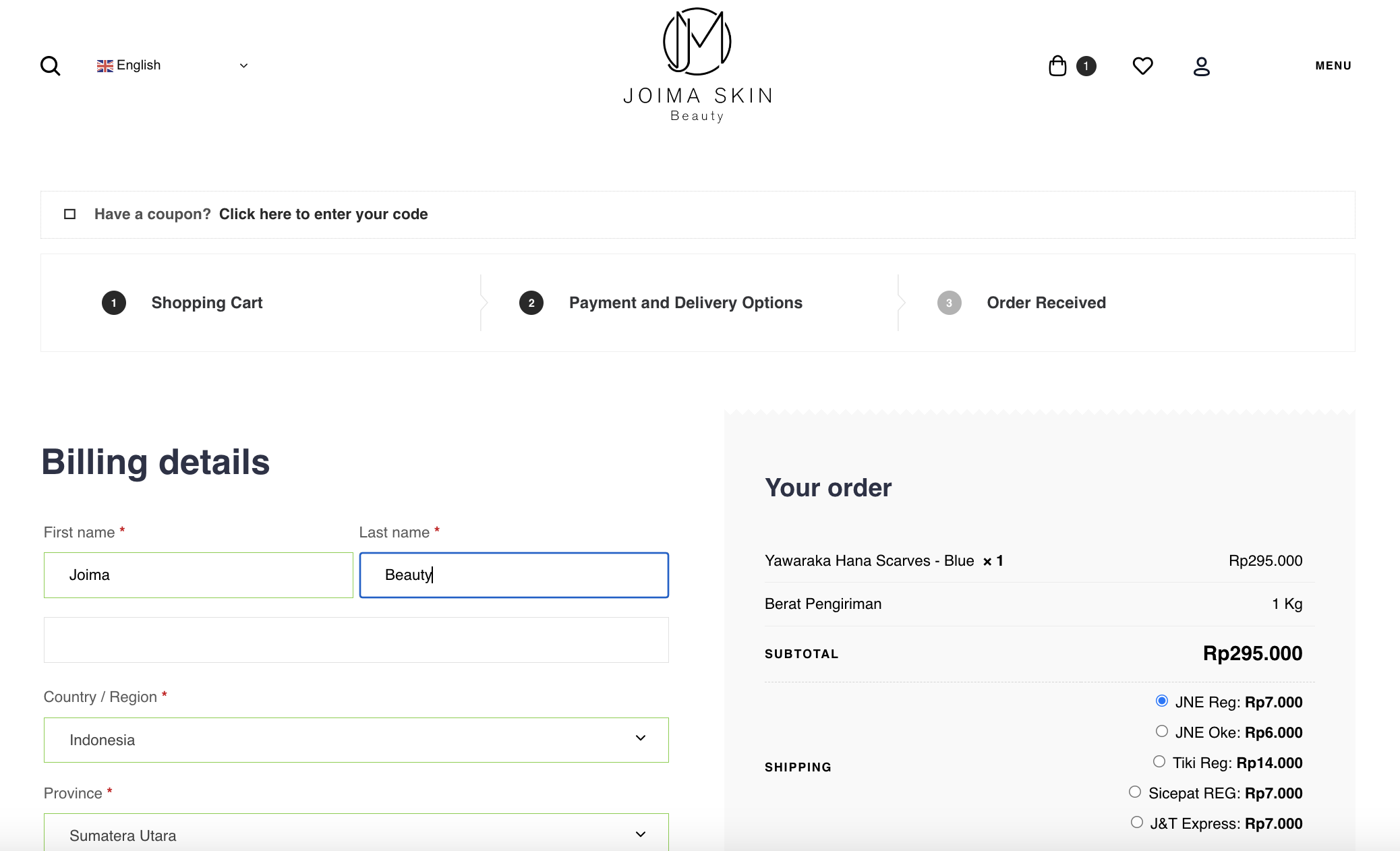Select Sicepat REG shipping option
This screenshot has height=851, width=1400.
[x=1135, y=792]
